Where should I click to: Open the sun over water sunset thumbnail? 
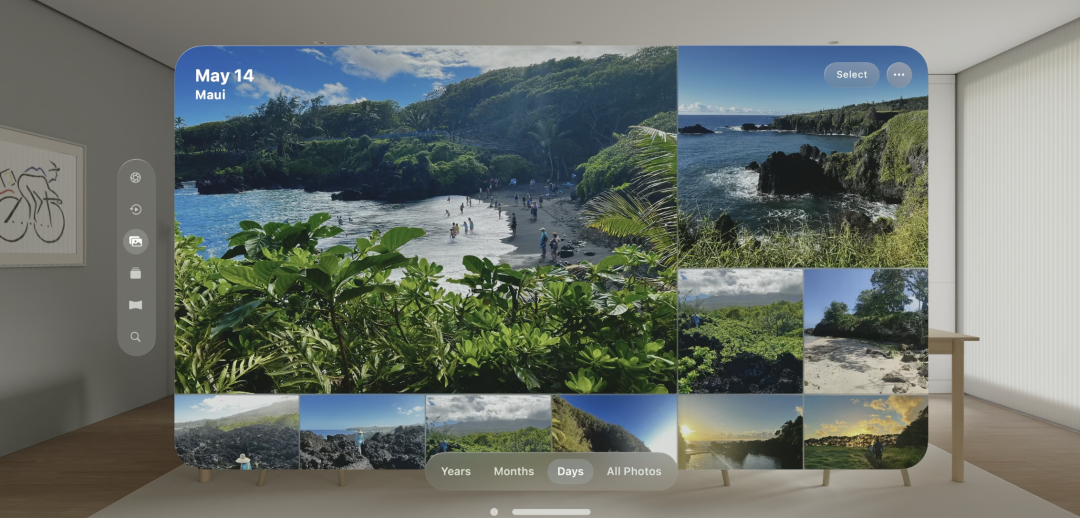coord(740,432)
